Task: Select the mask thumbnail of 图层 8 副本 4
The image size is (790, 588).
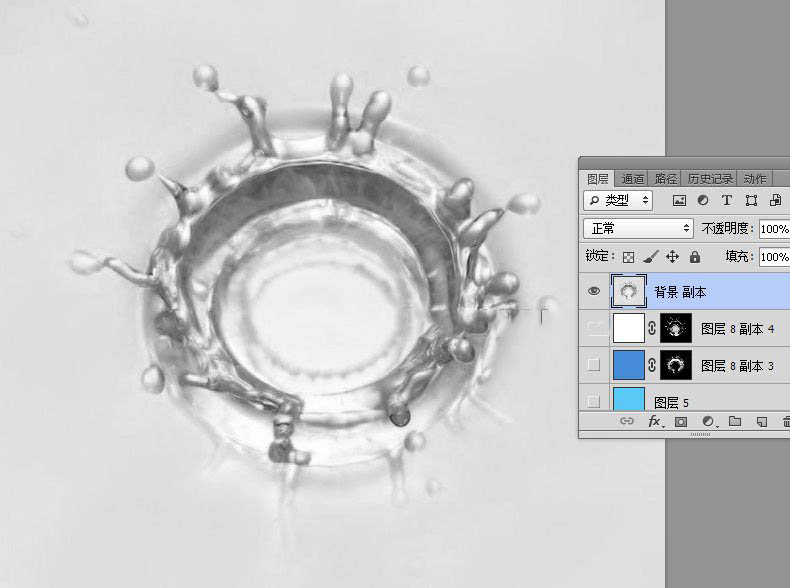Action: pyautogui.click(x=676, y=328)
